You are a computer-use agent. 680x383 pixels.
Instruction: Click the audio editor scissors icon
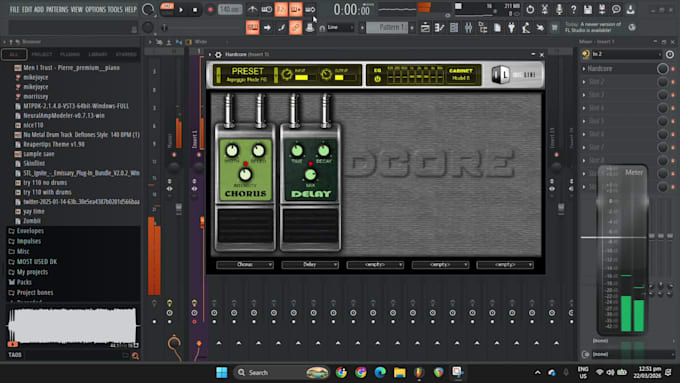click(545, 9)
